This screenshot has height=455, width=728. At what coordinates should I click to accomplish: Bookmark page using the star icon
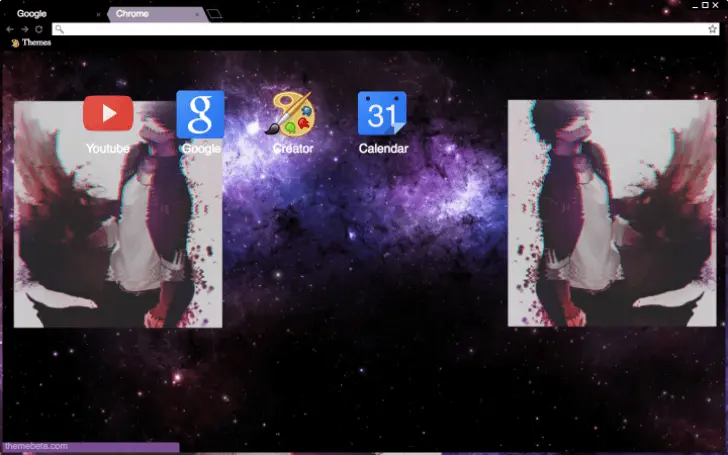point(712,29)
